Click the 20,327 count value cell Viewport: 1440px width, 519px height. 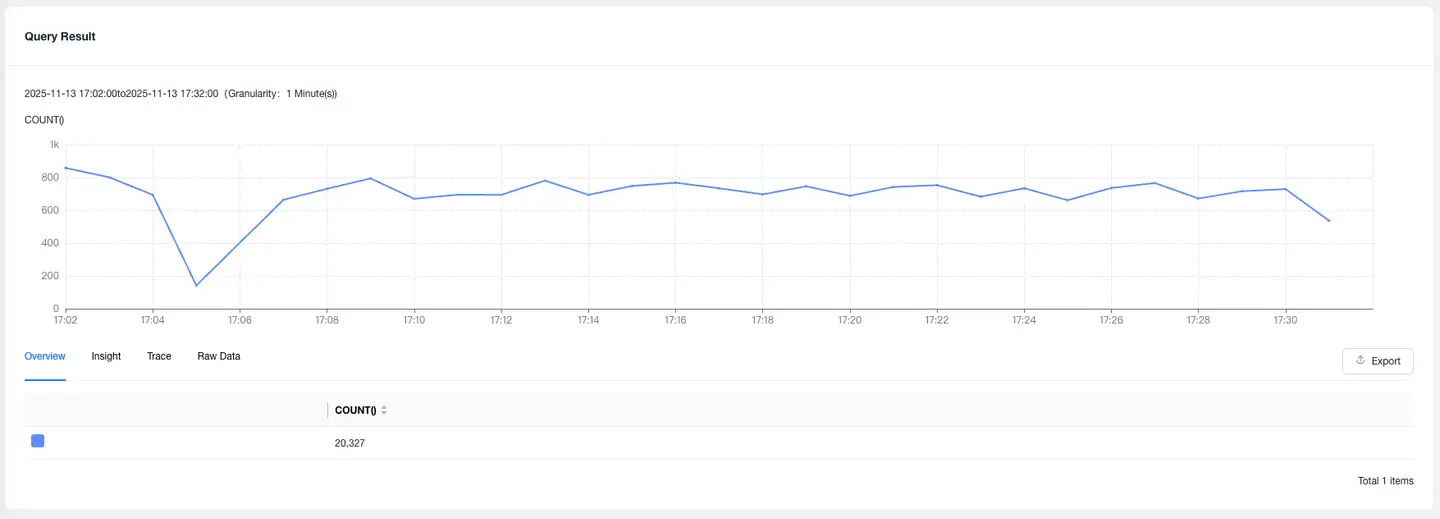350,443
